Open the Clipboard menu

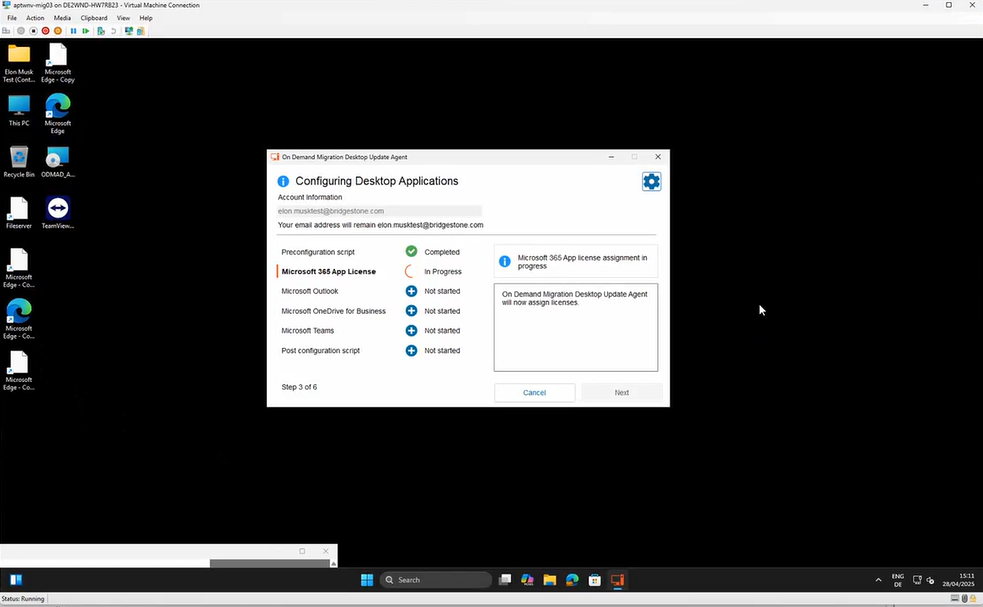94,18
